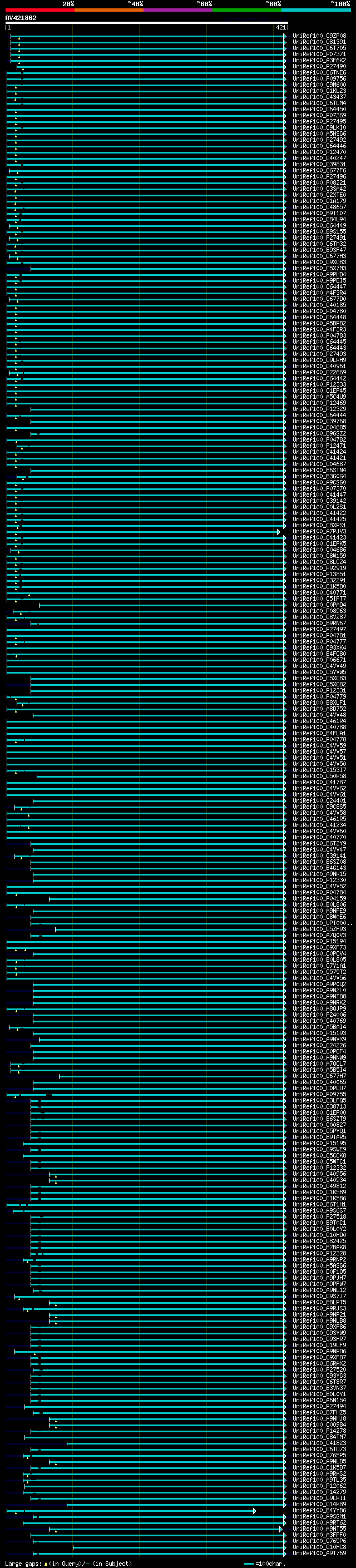
Task: Follow link UniRef100_Q9SWE9
Action: point(319,1149)
